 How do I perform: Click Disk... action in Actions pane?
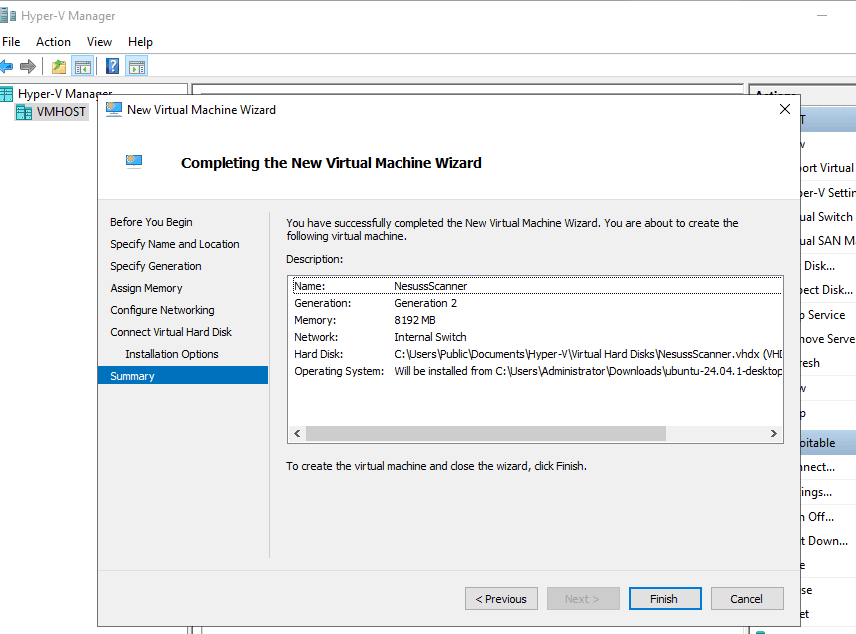819,266
